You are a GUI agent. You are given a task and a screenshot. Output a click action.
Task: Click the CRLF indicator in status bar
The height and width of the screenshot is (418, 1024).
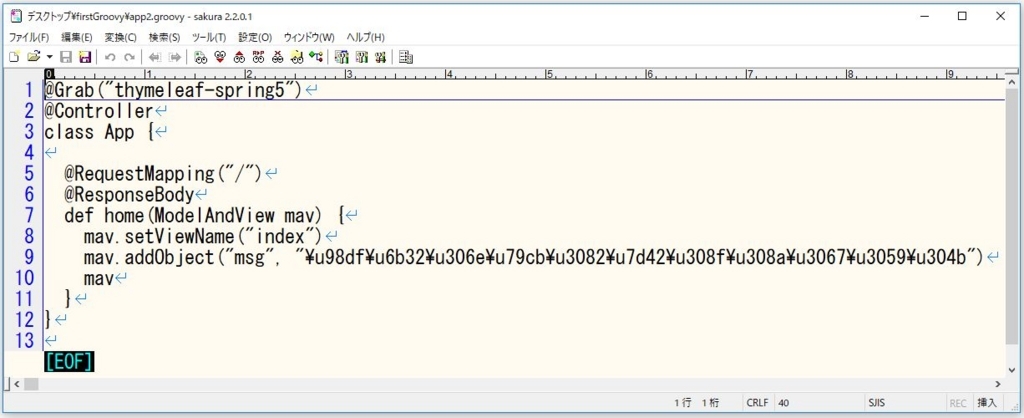(758, 403)
